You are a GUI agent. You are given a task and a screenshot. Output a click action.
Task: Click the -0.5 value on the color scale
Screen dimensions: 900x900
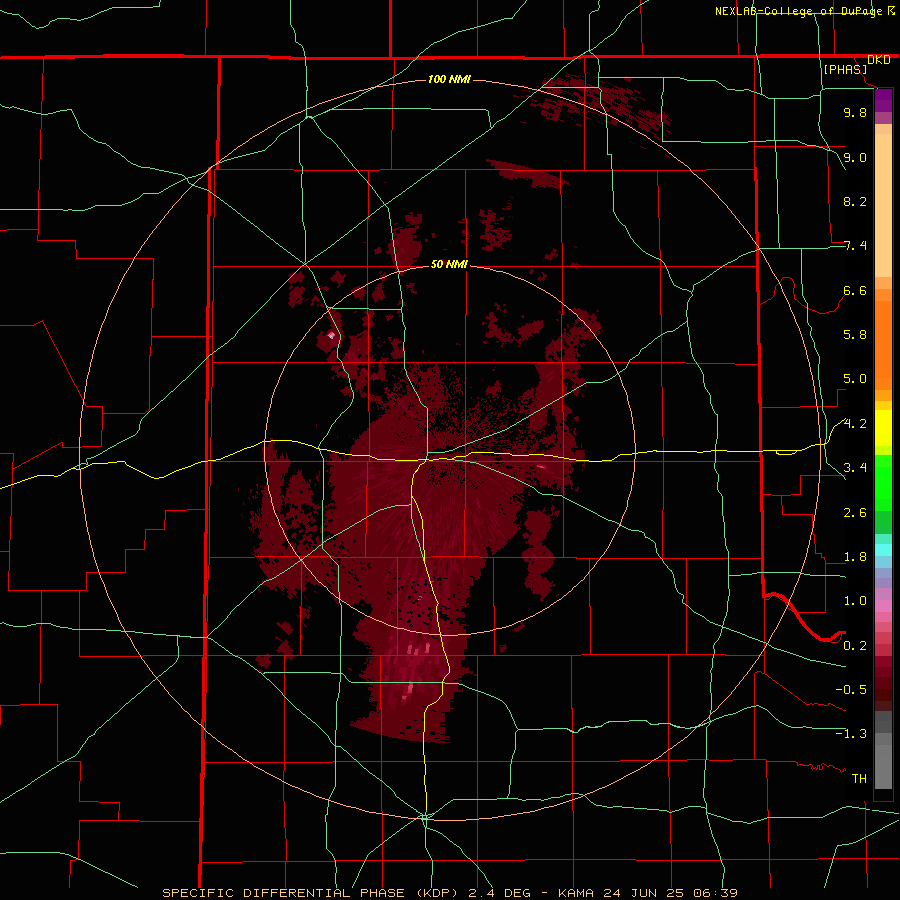coord(851,690)
